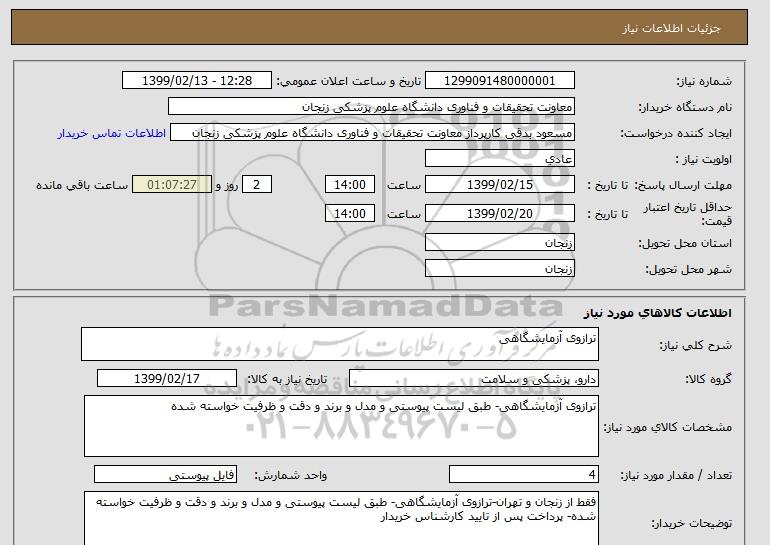The height and width of the screenshot is (545, 770).
Task: Click the label تاریخ نیاز به کالا
Action: click(287, 379)
